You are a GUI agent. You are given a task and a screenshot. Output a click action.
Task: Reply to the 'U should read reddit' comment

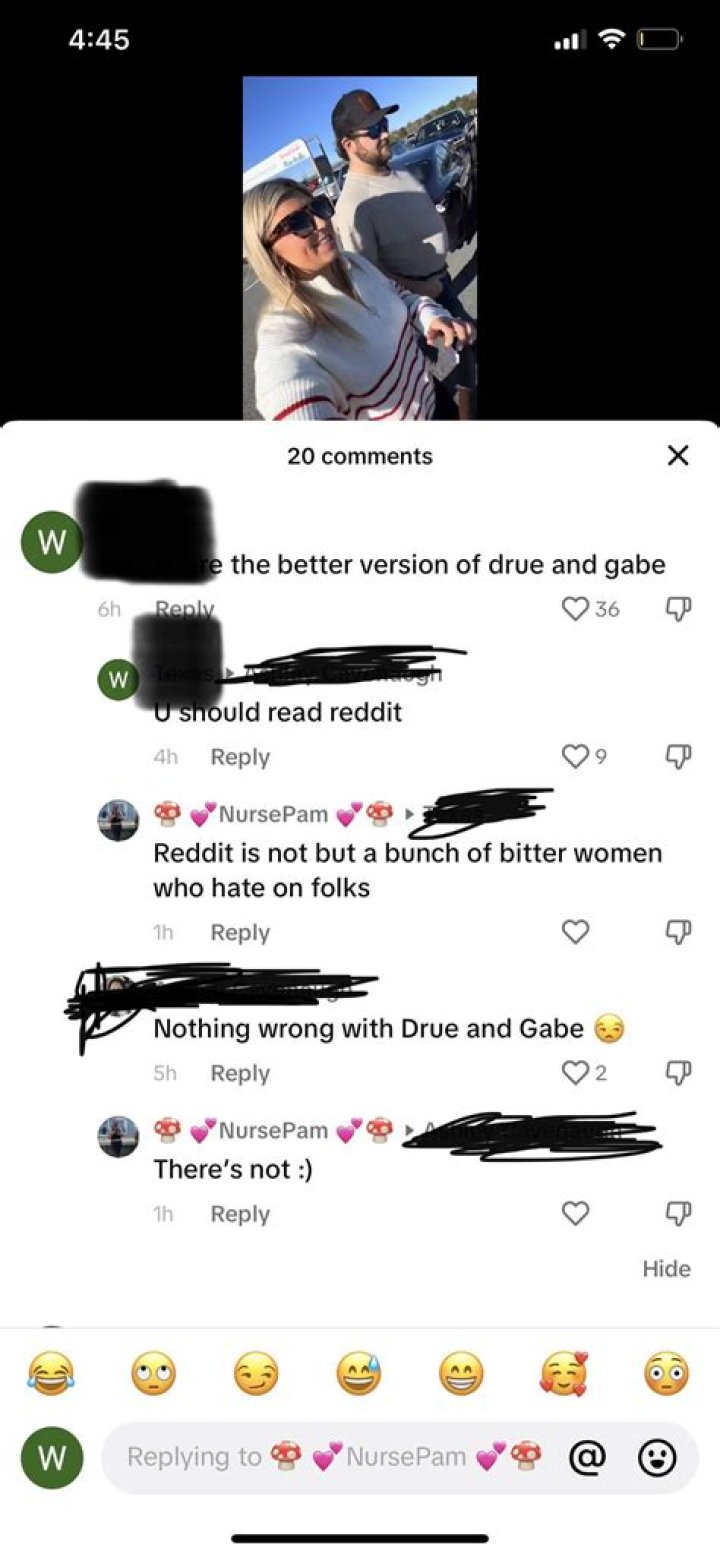(240, 757)
